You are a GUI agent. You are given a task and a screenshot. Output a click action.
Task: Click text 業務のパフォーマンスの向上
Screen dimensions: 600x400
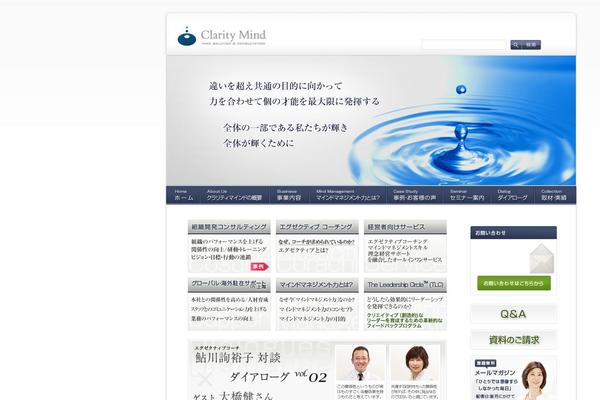coord(222,319)
